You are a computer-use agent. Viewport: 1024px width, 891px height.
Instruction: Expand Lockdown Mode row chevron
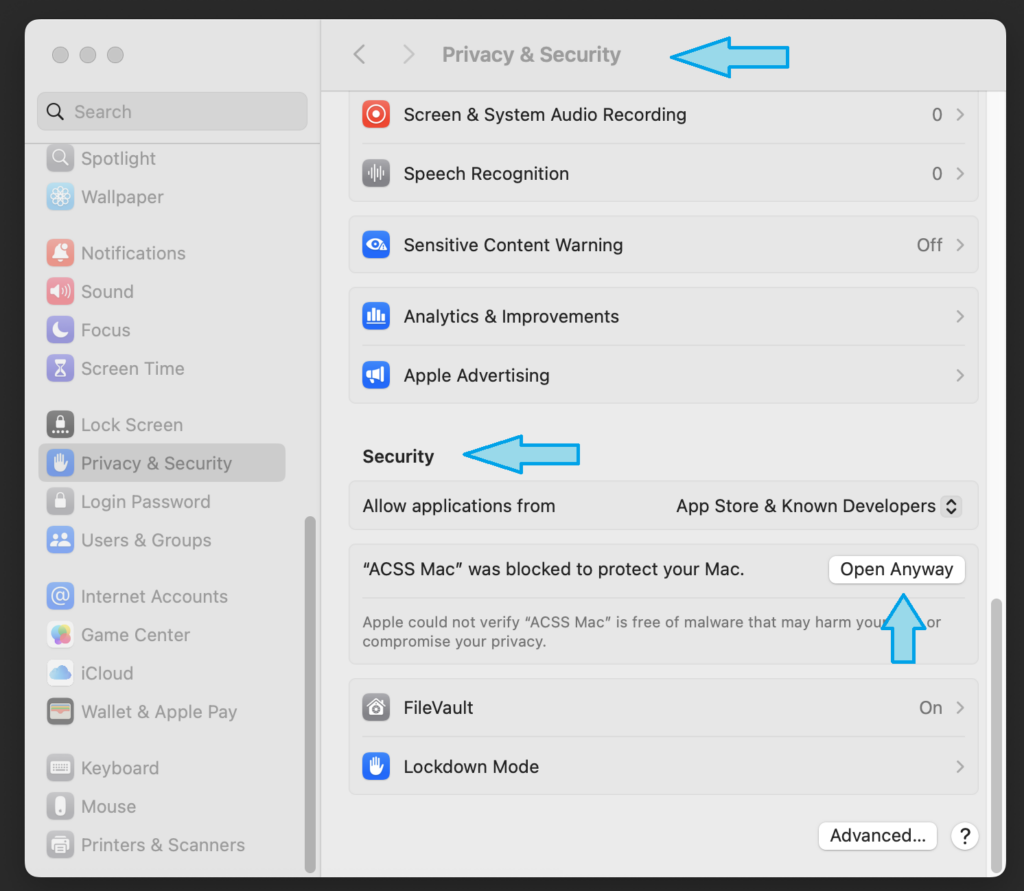[960, 766]
